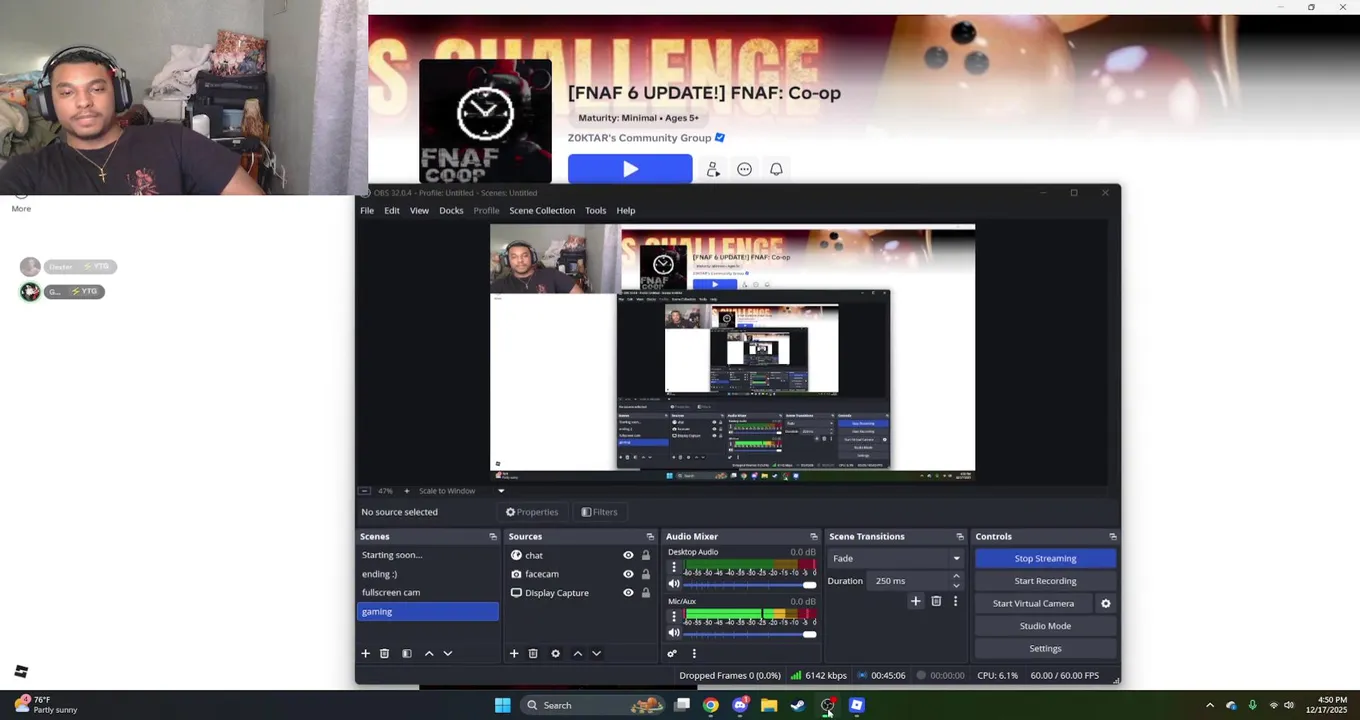Open the Tools menu in OBS
Image resolution: width=1360 pixels, height=720 pixels.
(595, 211)
